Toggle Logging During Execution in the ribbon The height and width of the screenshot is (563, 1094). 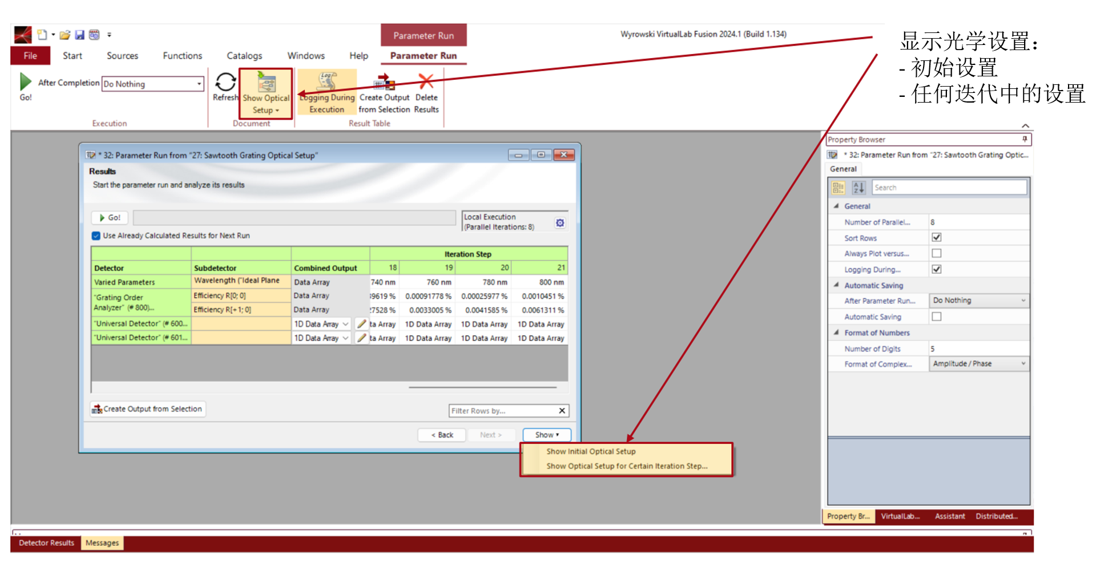[327, 92]
